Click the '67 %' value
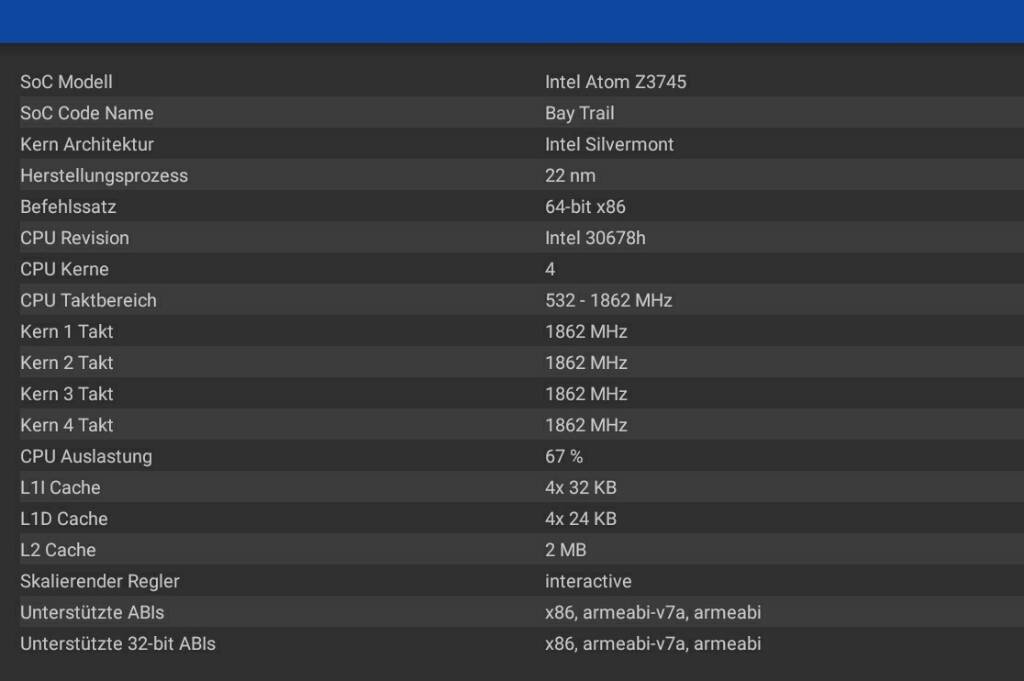 [x=564, y=456]
